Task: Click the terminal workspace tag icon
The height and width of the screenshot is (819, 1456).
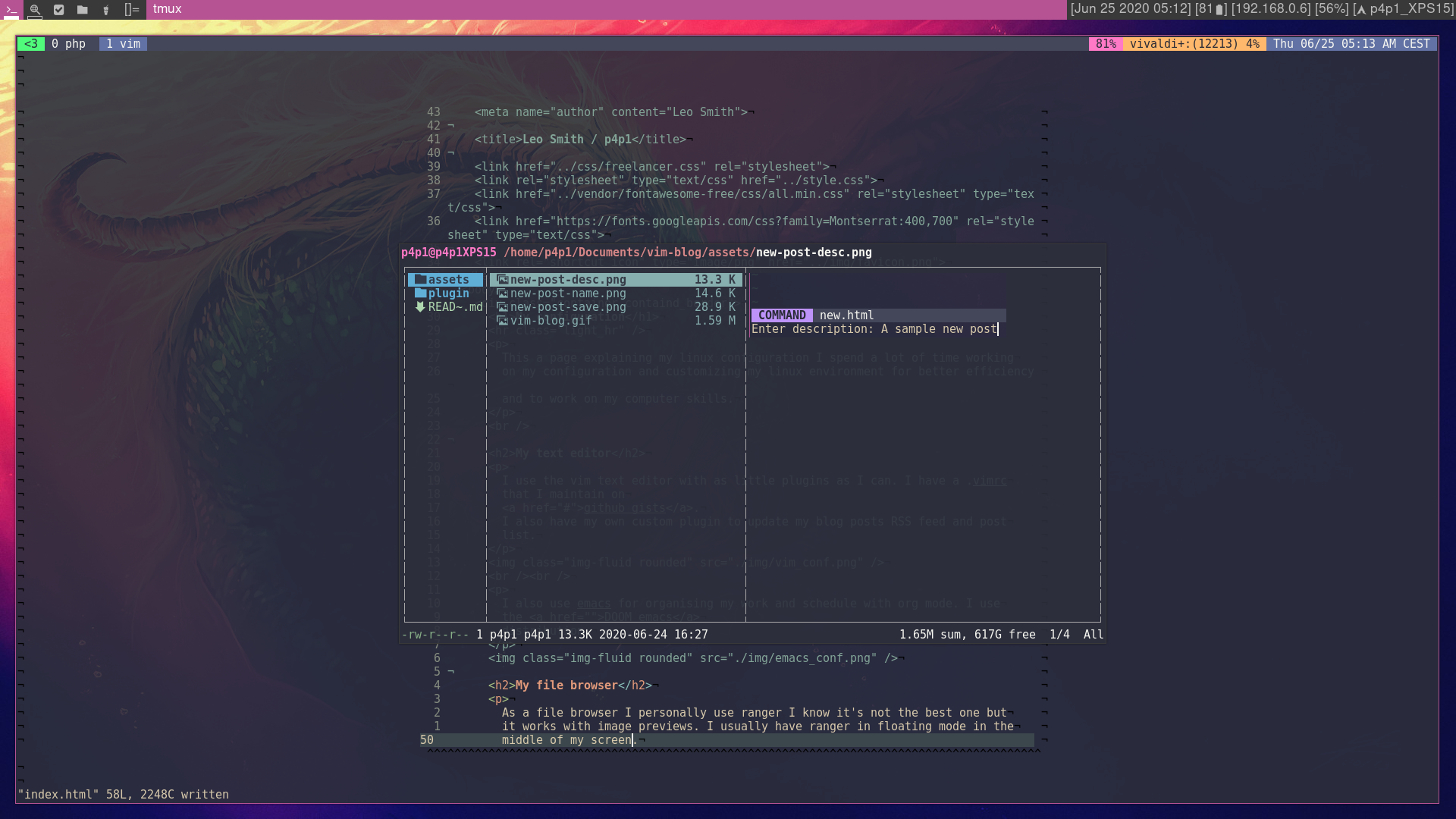Action: (11, 10)
